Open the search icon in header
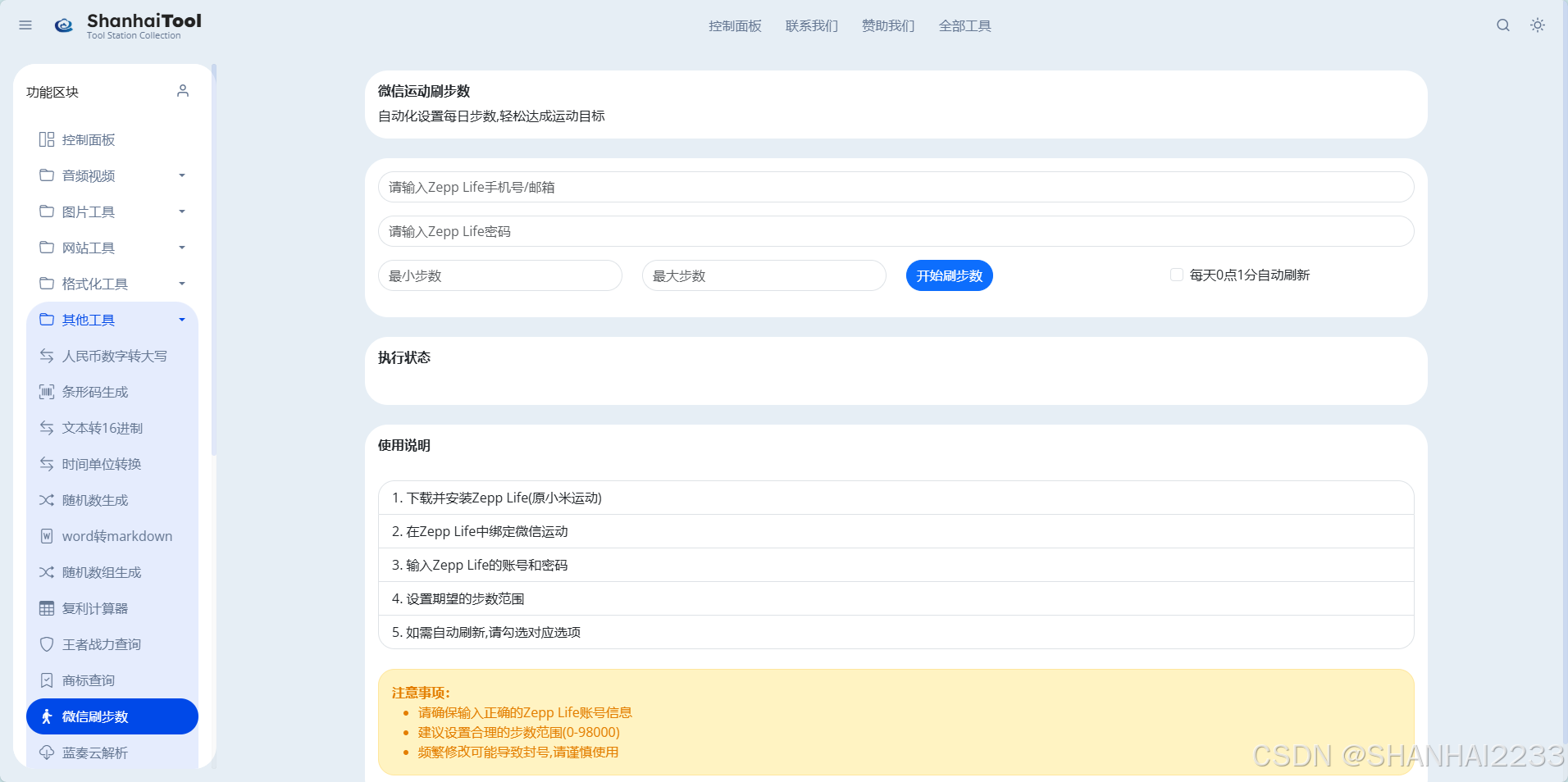The height and width of the screenshot is (782, 1568). (1503, 25)
